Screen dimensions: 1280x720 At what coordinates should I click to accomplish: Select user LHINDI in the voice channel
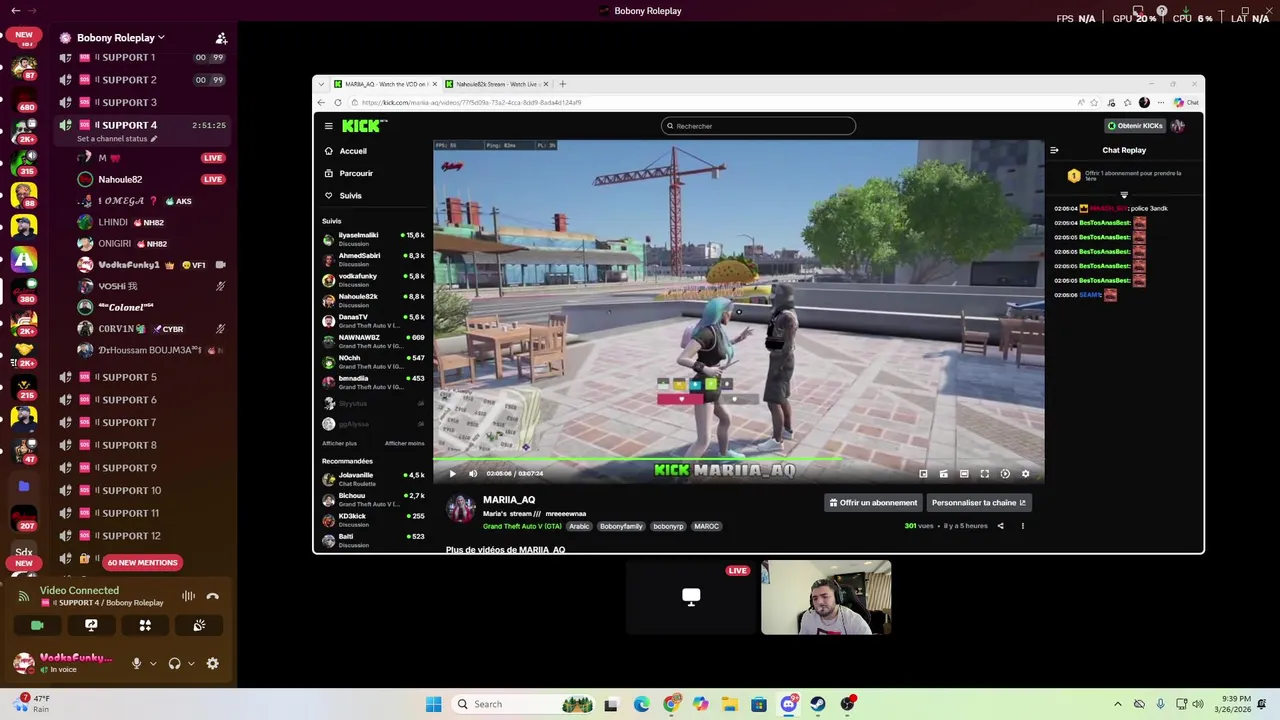coord(150,222)
